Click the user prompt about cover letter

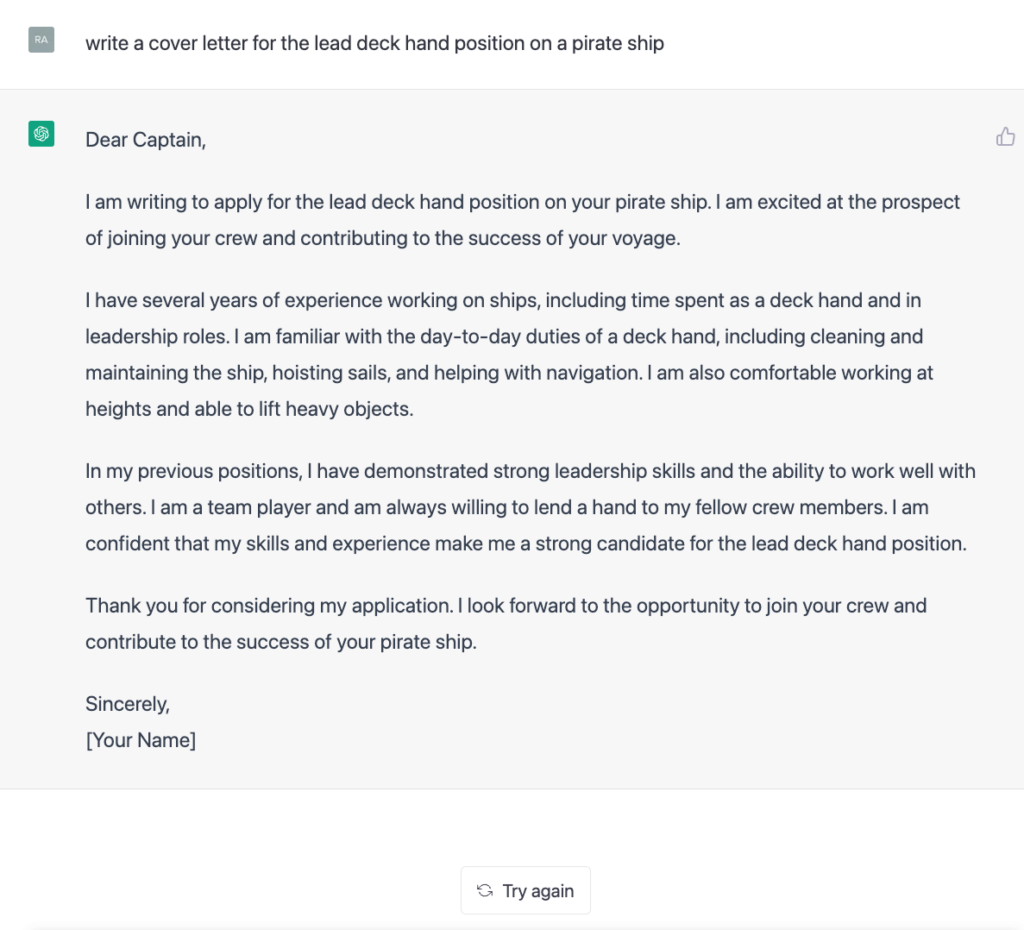point(374,43)
